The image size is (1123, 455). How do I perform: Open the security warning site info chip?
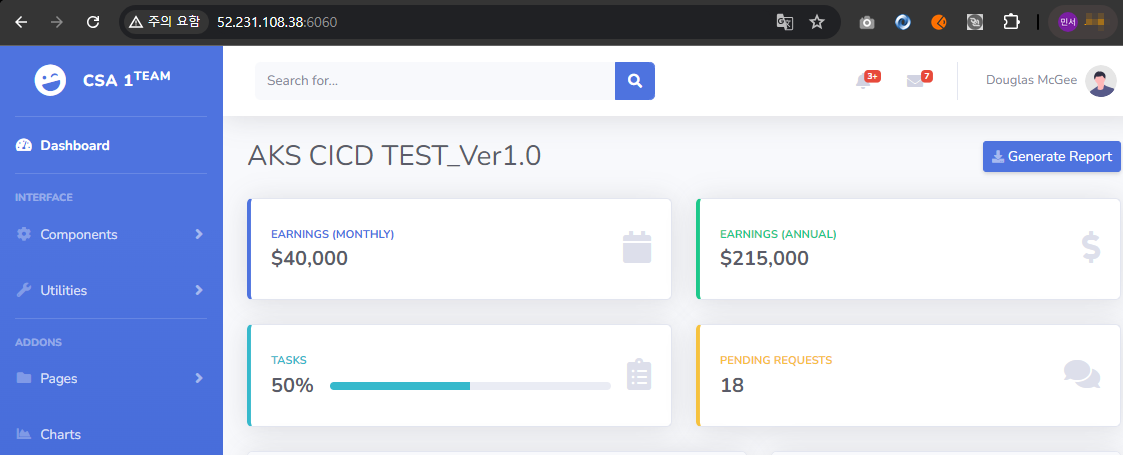165,22
